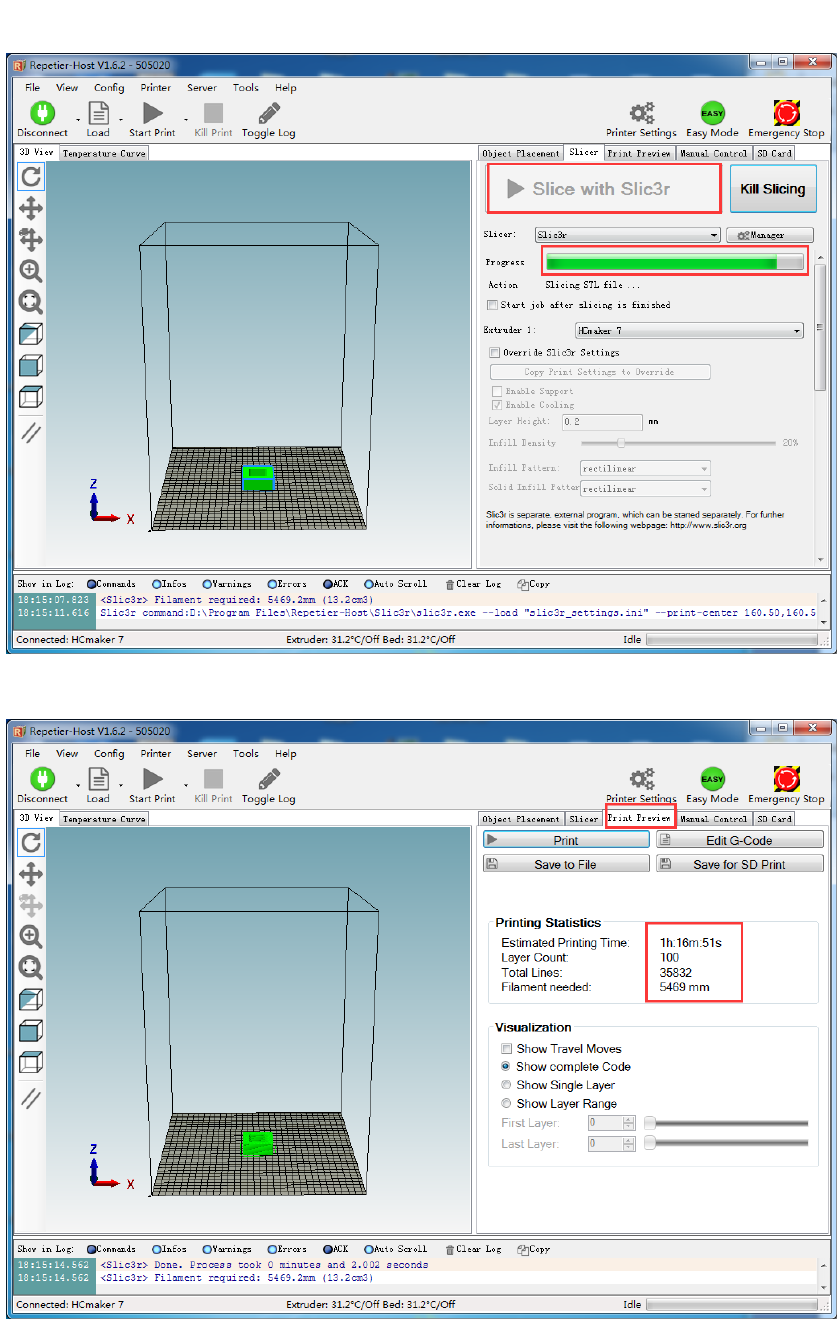This screenshot has width=837, height=1319.
Task: Click the Kill Slicing button
Action: pos(772,189)
